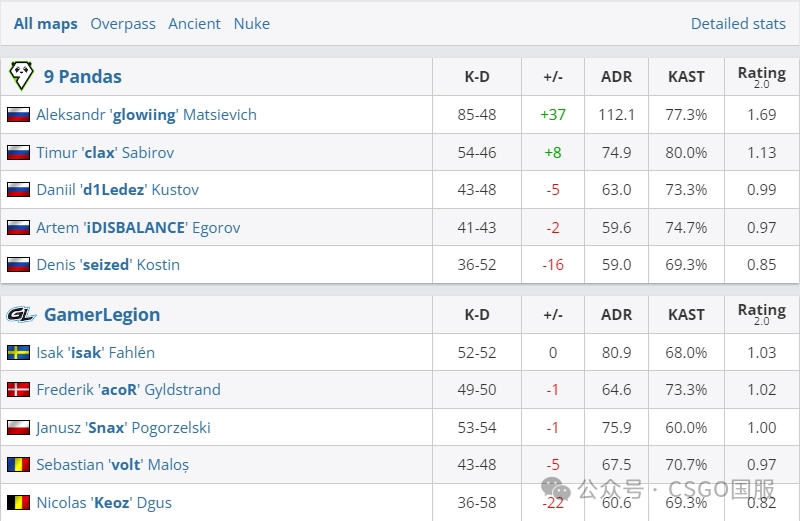Open Artem 'iDISBALANCE' Egorov's player profile
The width and height of the screenshot is (800, 521).
[x=138, y=228]
